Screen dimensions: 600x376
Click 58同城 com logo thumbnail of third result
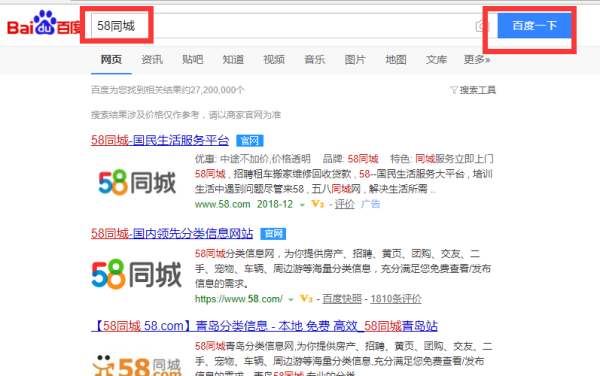137,365
